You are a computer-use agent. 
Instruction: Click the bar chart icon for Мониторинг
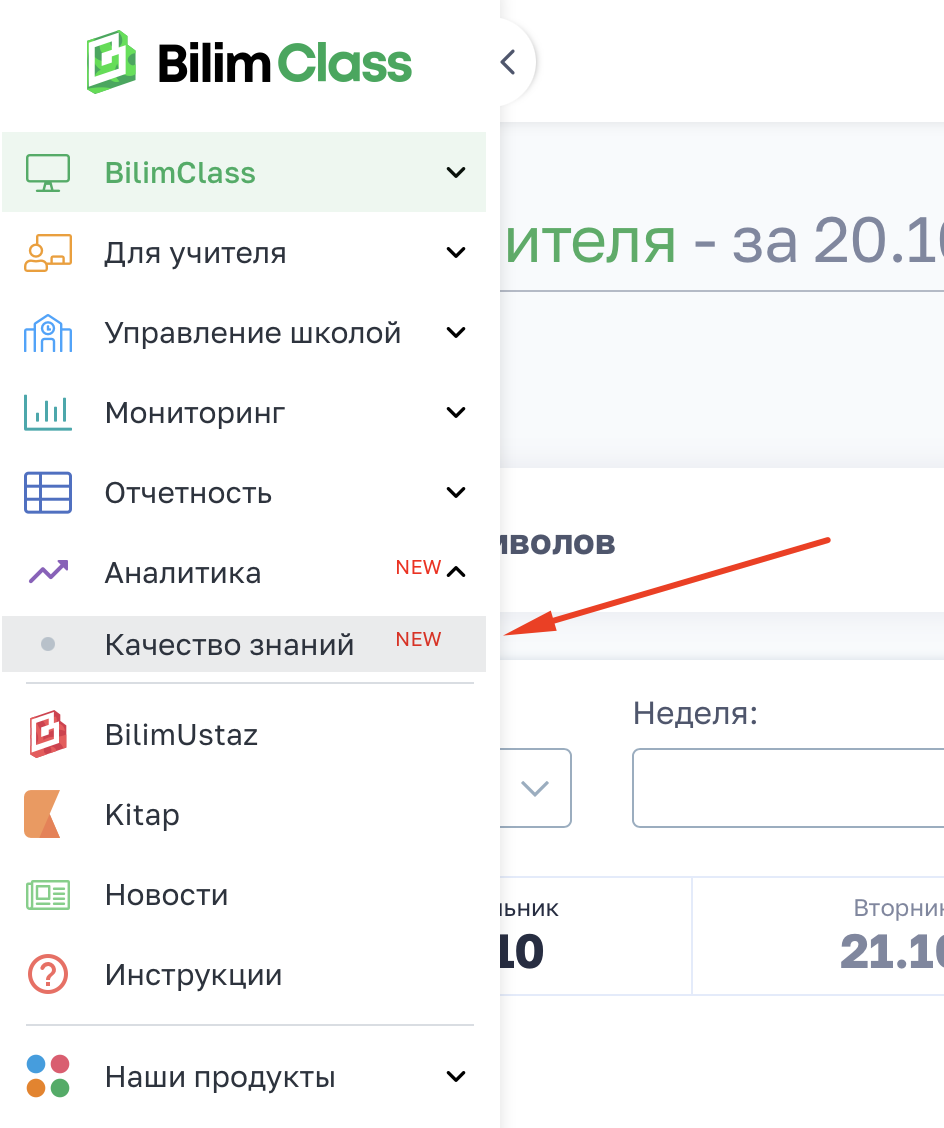[x=48, y=412]
